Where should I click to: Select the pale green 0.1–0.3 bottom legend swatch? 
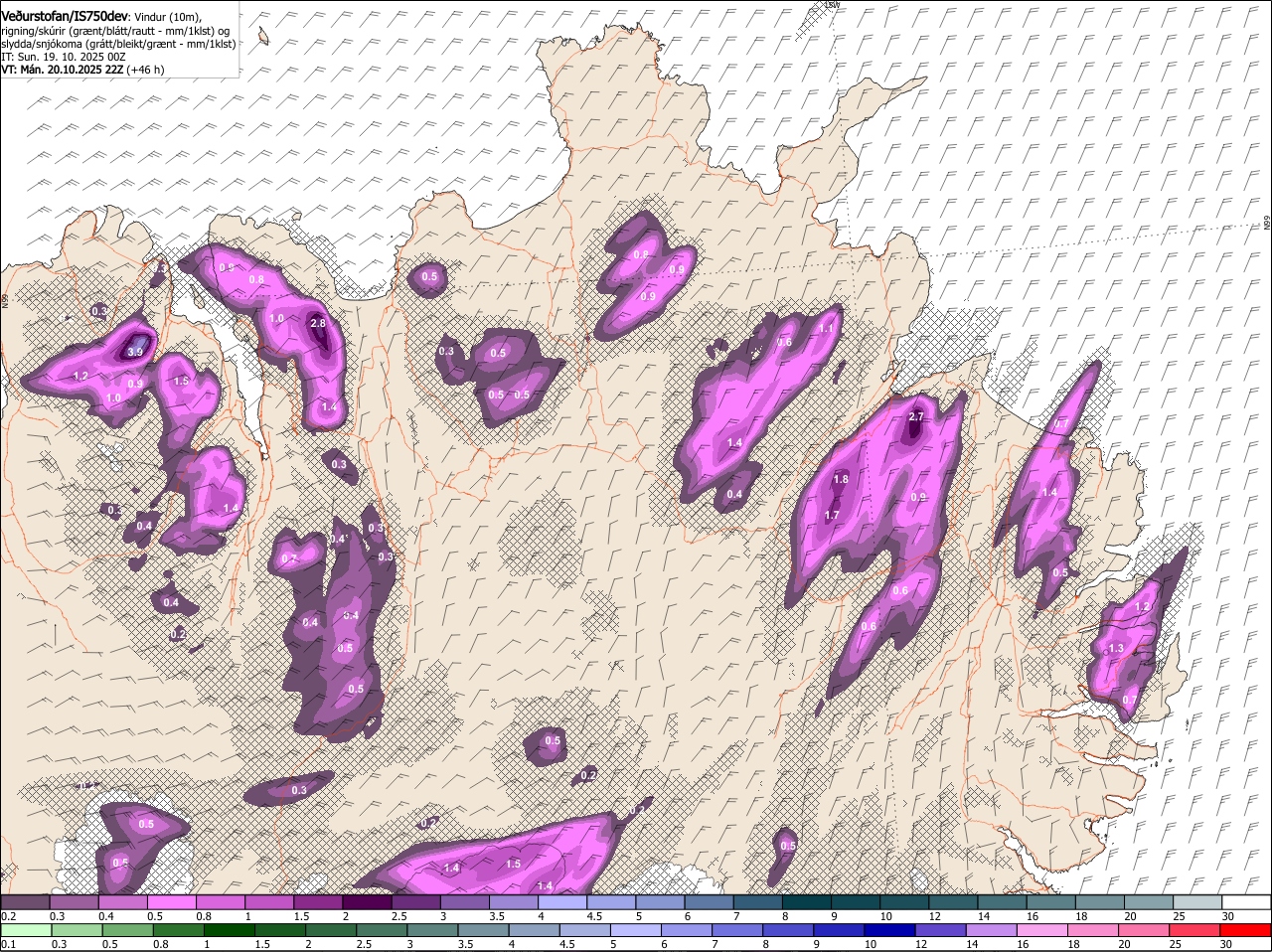pos(25,930)
